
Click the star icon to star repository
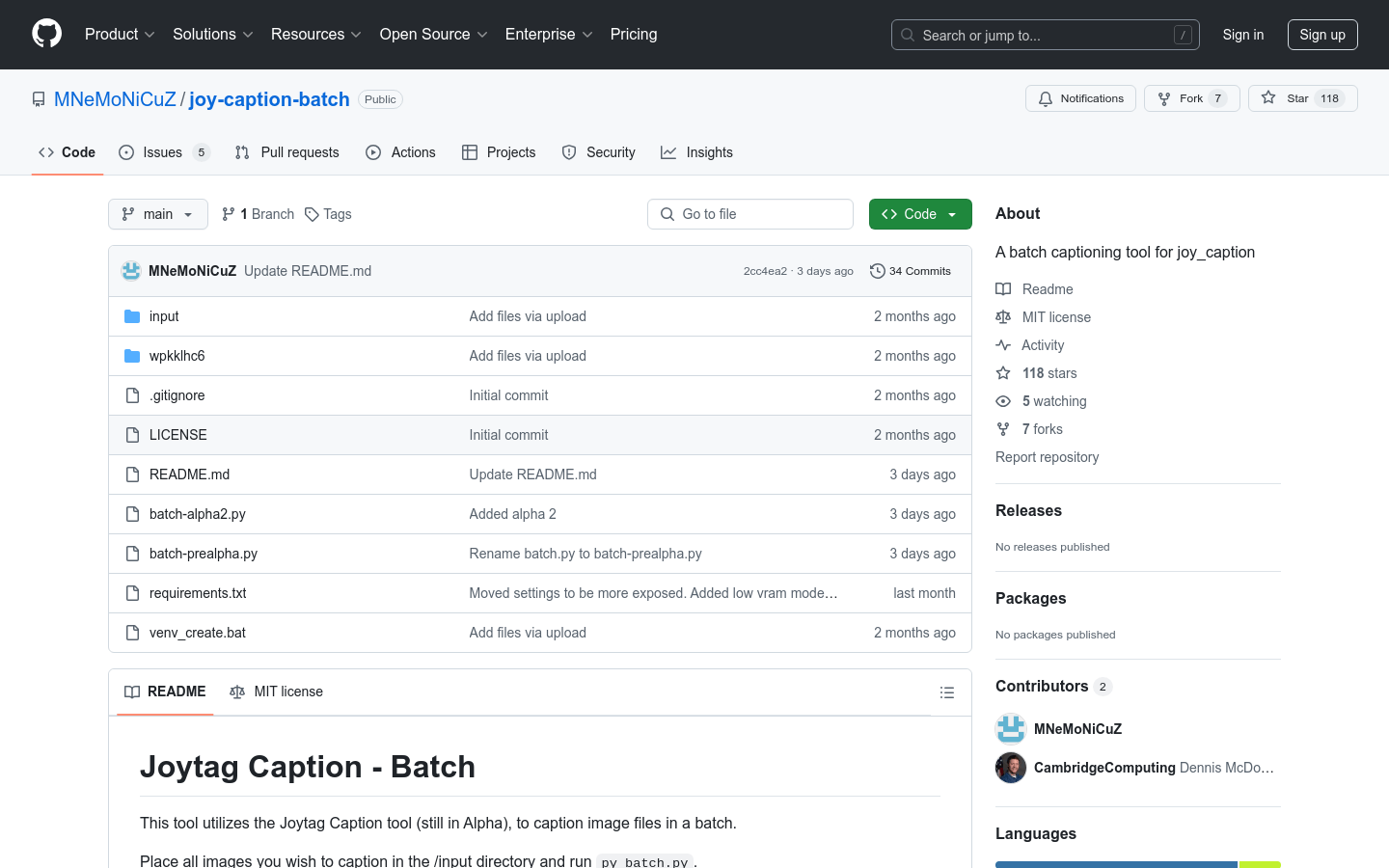tap(1268, 98)
